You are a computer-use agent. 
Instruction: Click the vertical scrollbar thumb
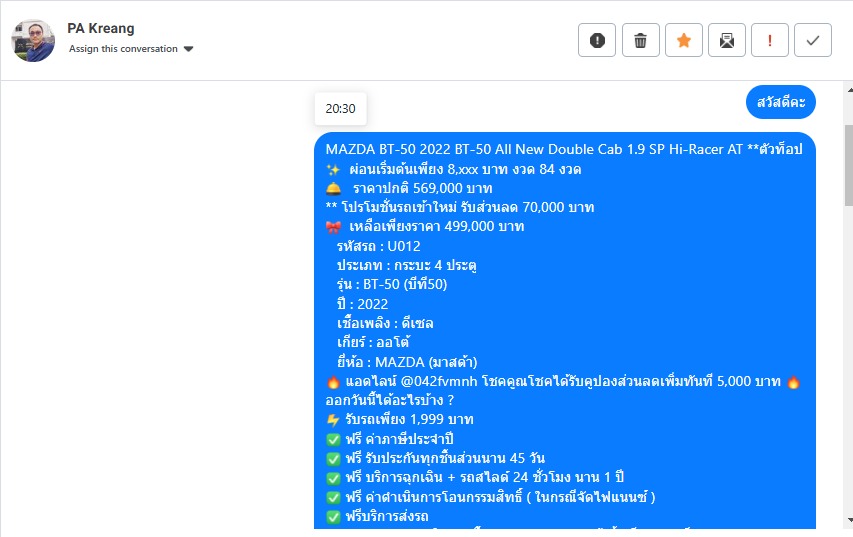(849, 165)
